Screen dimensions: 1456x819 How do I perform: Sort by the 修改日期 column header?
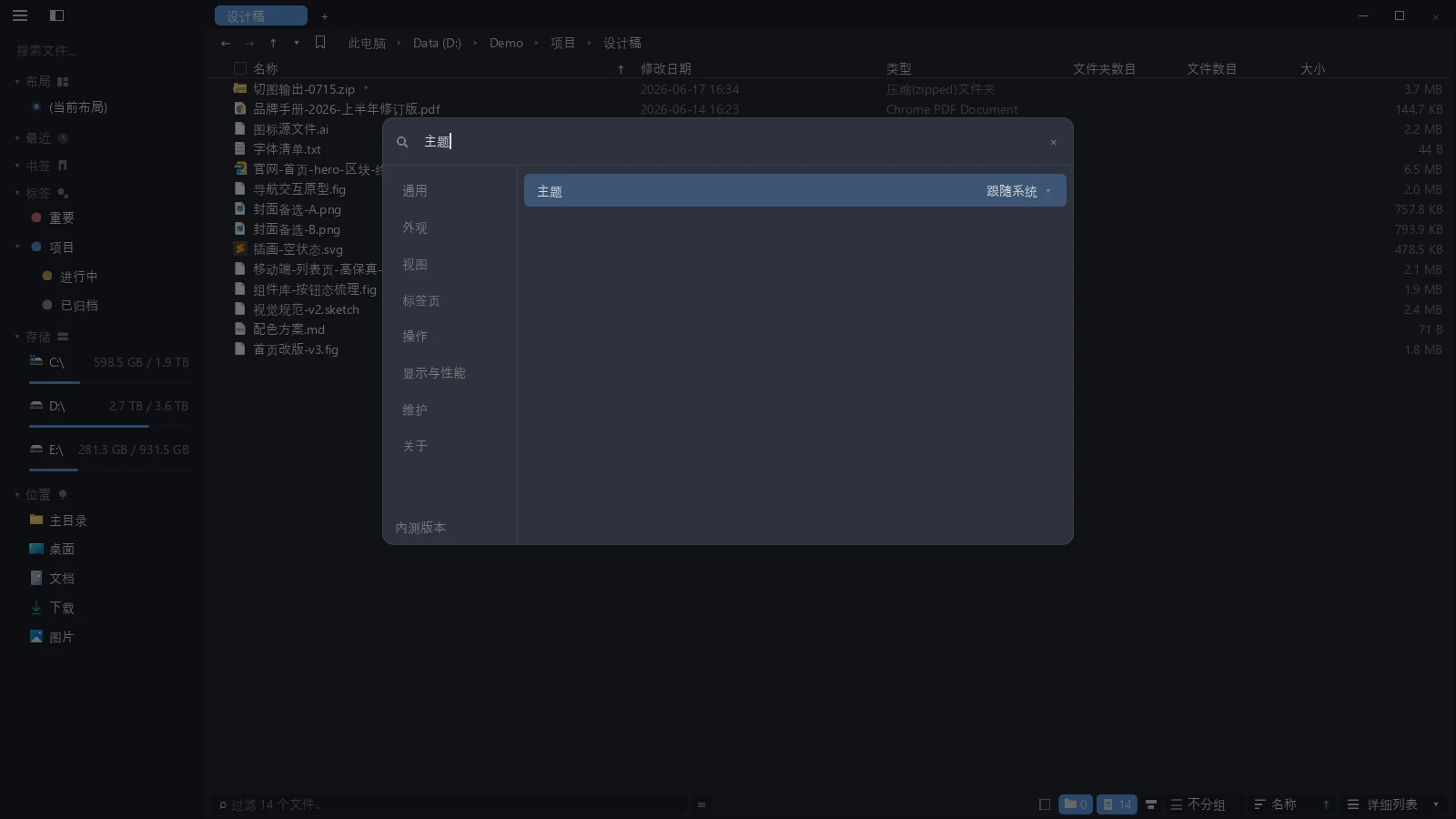tap(666, 69)
